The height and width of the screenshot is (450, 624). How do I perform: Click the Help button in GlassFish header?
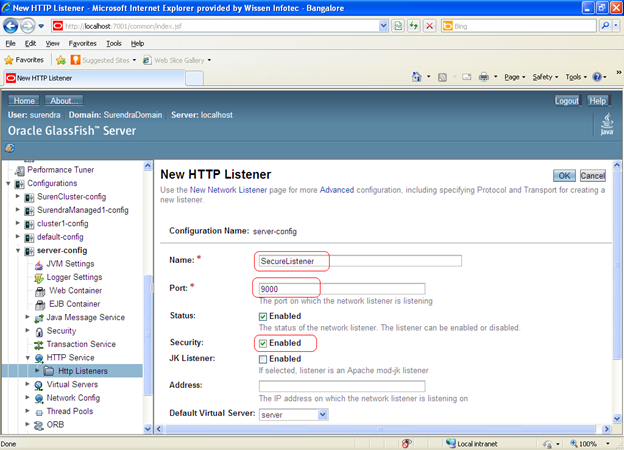click(x=597, y=101)
